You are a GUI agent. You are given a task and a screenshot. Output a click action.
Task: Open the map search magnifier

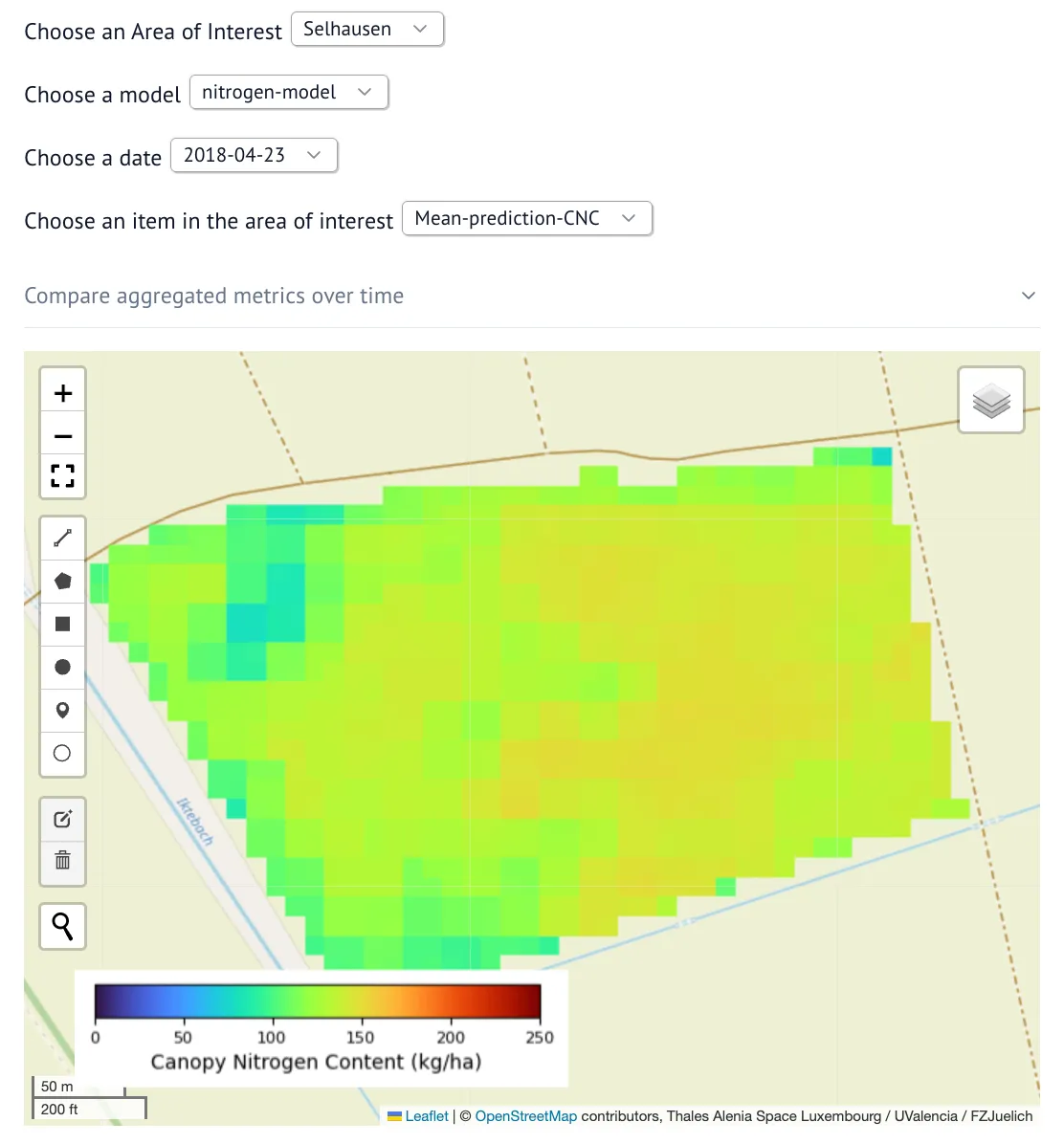(63, 927)
